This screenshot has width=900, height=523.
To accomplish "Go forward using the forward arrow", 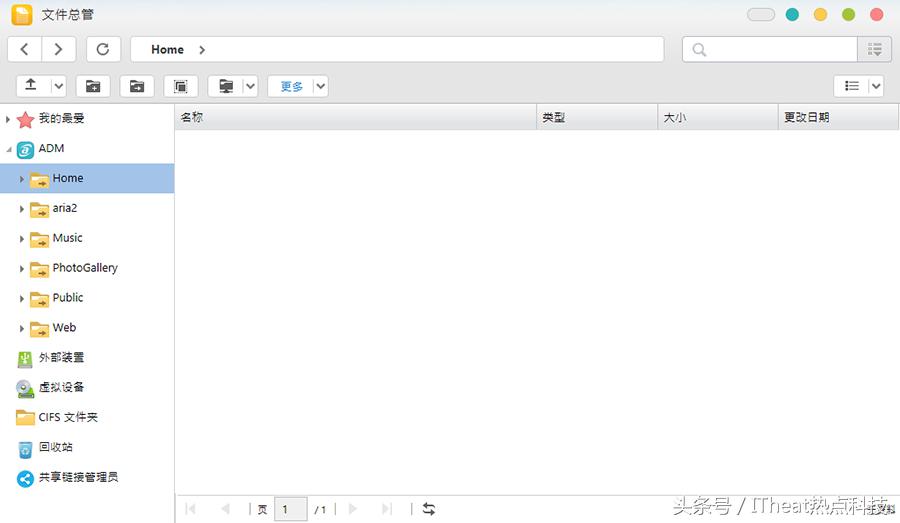I will [x=58, y=49].
